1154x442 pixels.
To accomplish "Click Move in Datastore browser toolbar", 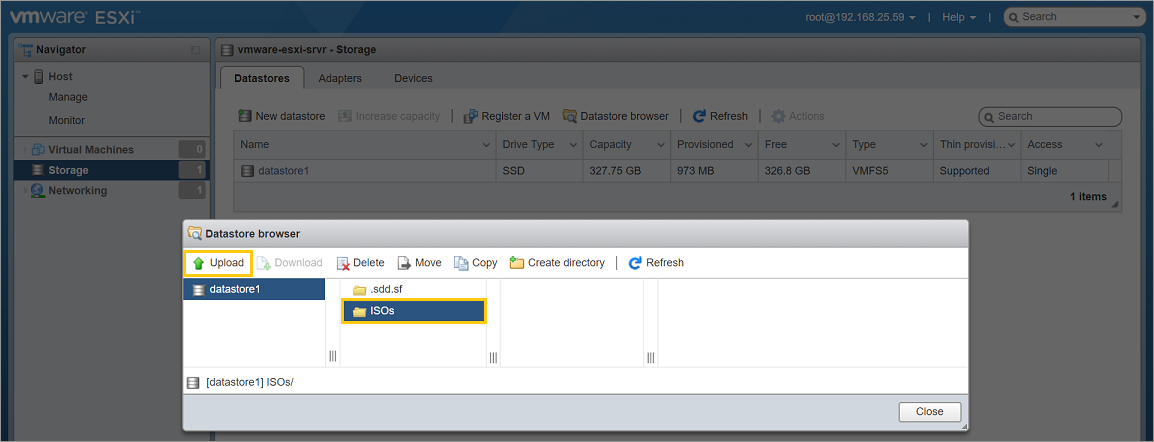I will pos(420,263).
